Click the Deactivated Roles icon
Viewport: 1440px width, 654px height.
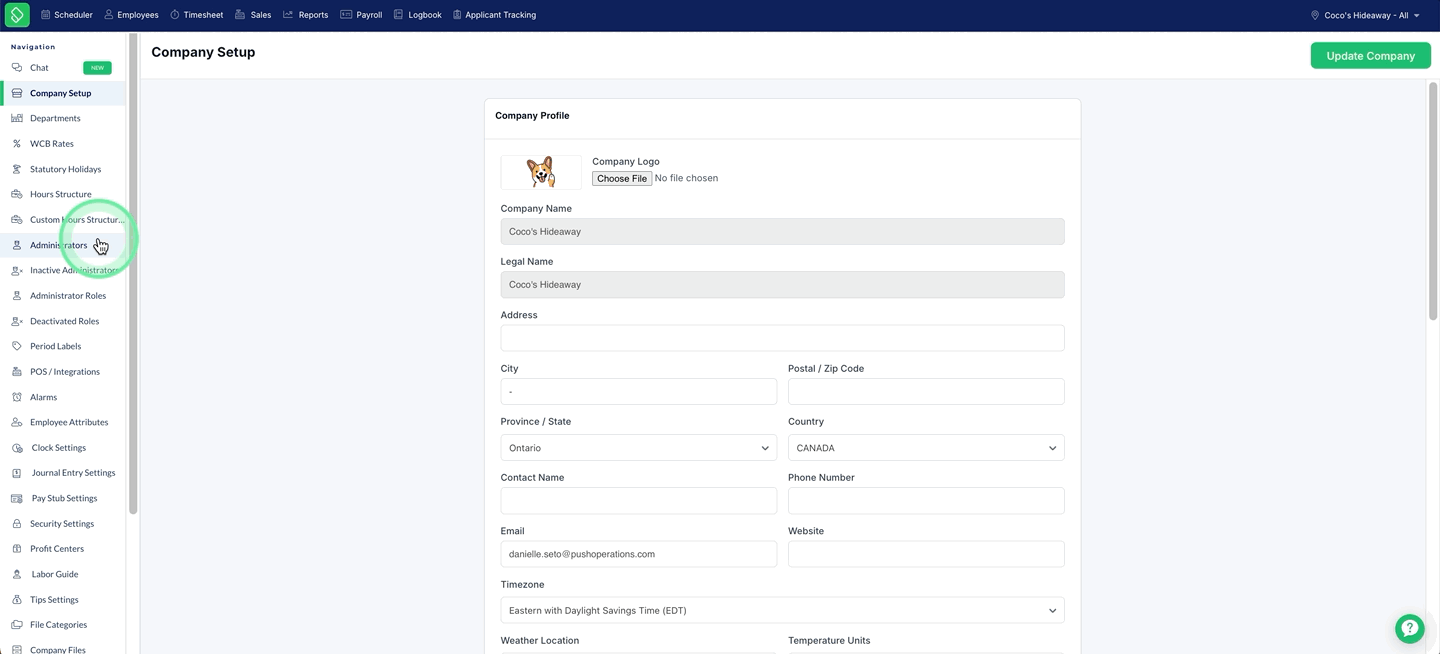[17, 321]
